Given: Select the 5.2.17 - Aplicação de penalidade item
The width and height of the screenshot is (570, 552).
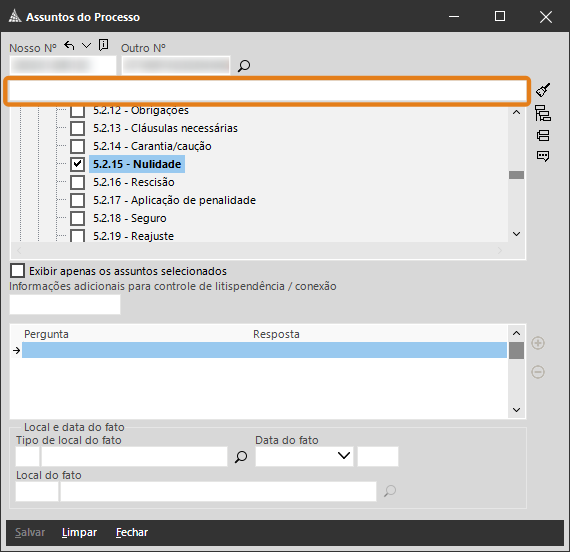Looking at the screenshot, I should (x=174, y=200).
